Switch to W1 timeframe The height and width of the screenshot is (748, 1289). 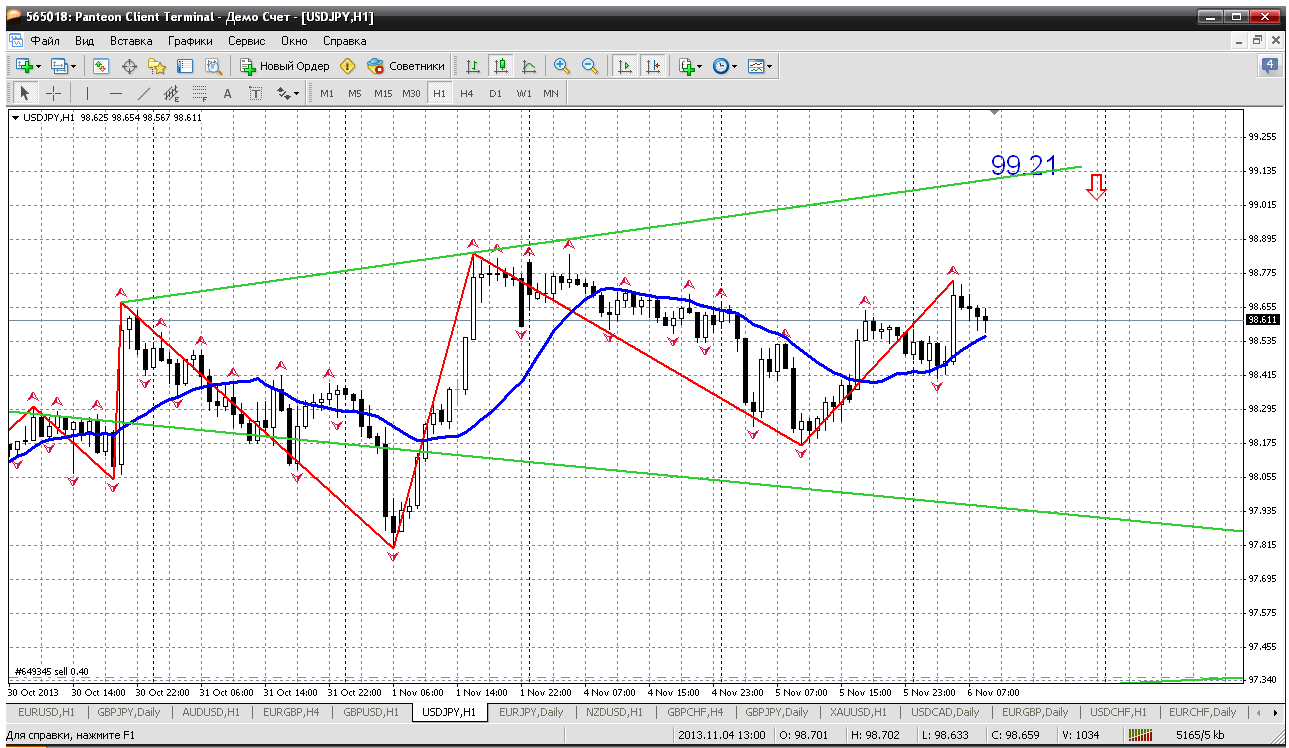tap(523, 93)
